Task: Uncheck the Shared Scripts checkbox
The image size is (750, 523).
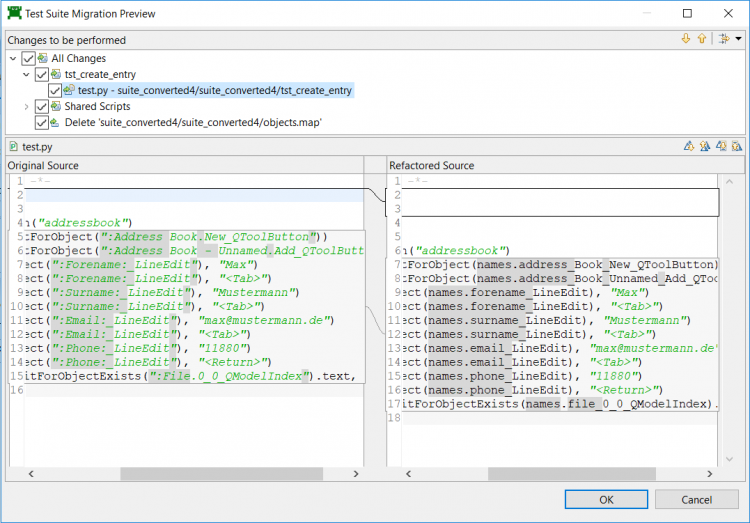Action: pyautogui.click(x=41, y=107)
